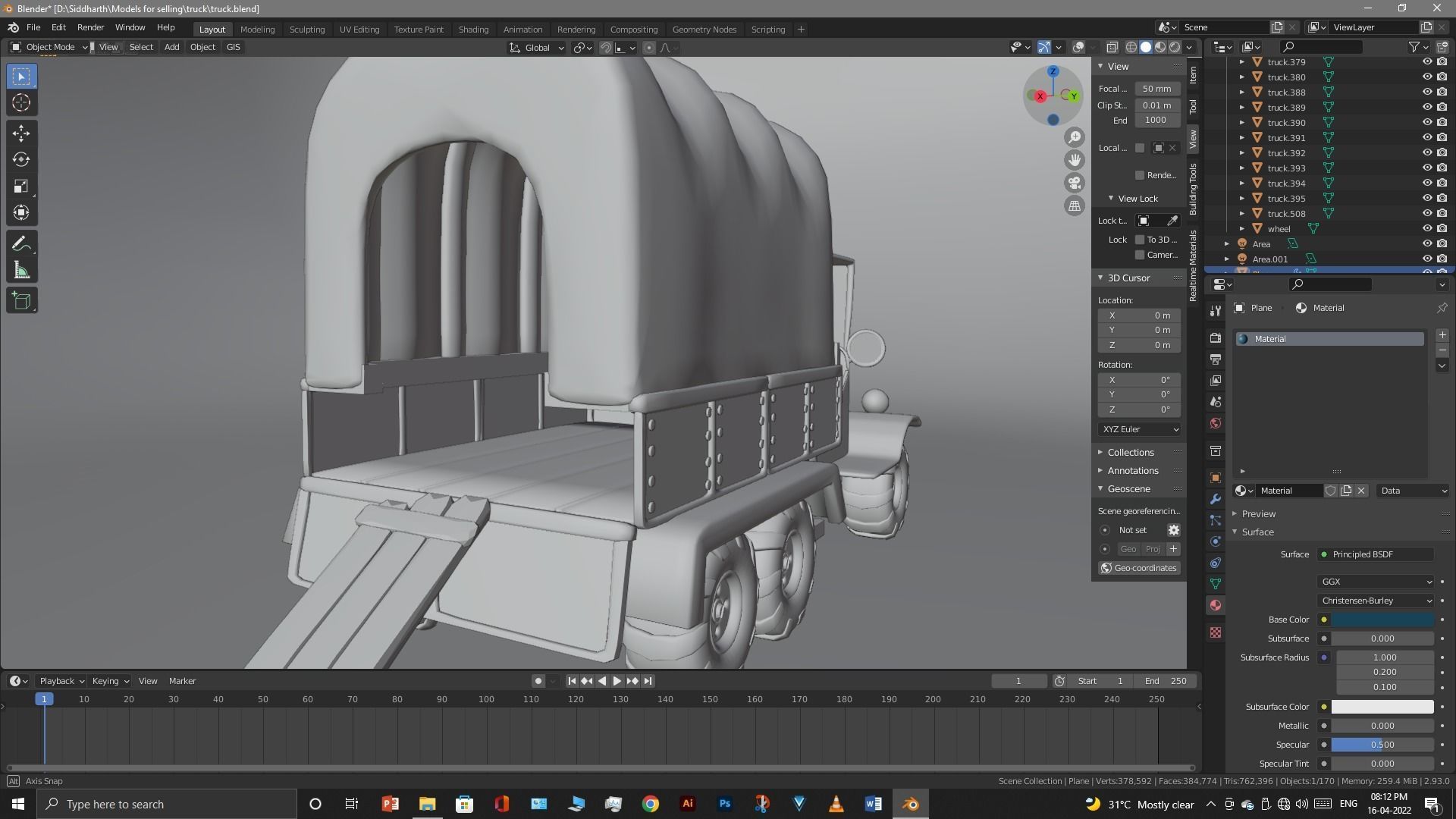Disable Area light in renders
Screen dimensions: 1456x819
click(1442, 244)
